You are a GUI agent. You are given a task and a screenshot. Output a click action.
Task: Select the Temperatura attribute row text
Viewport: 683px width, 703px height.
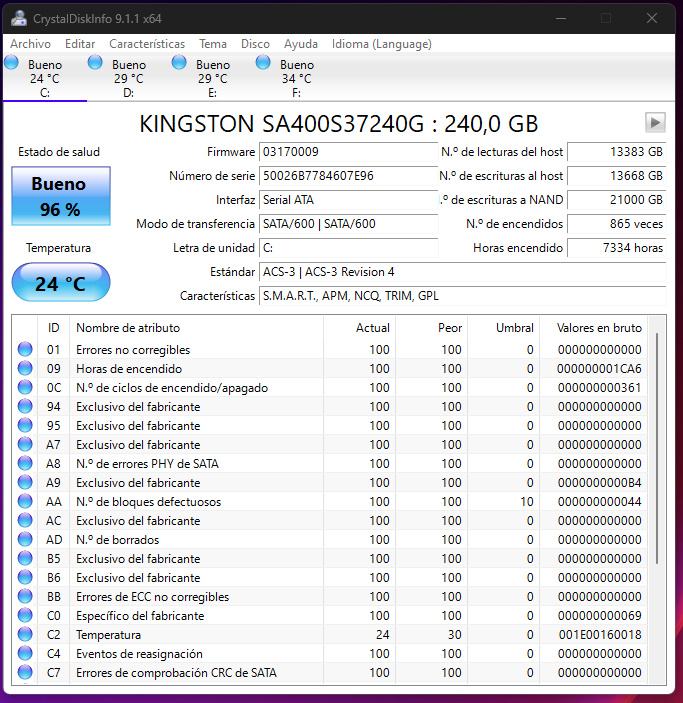click(109, 635)
